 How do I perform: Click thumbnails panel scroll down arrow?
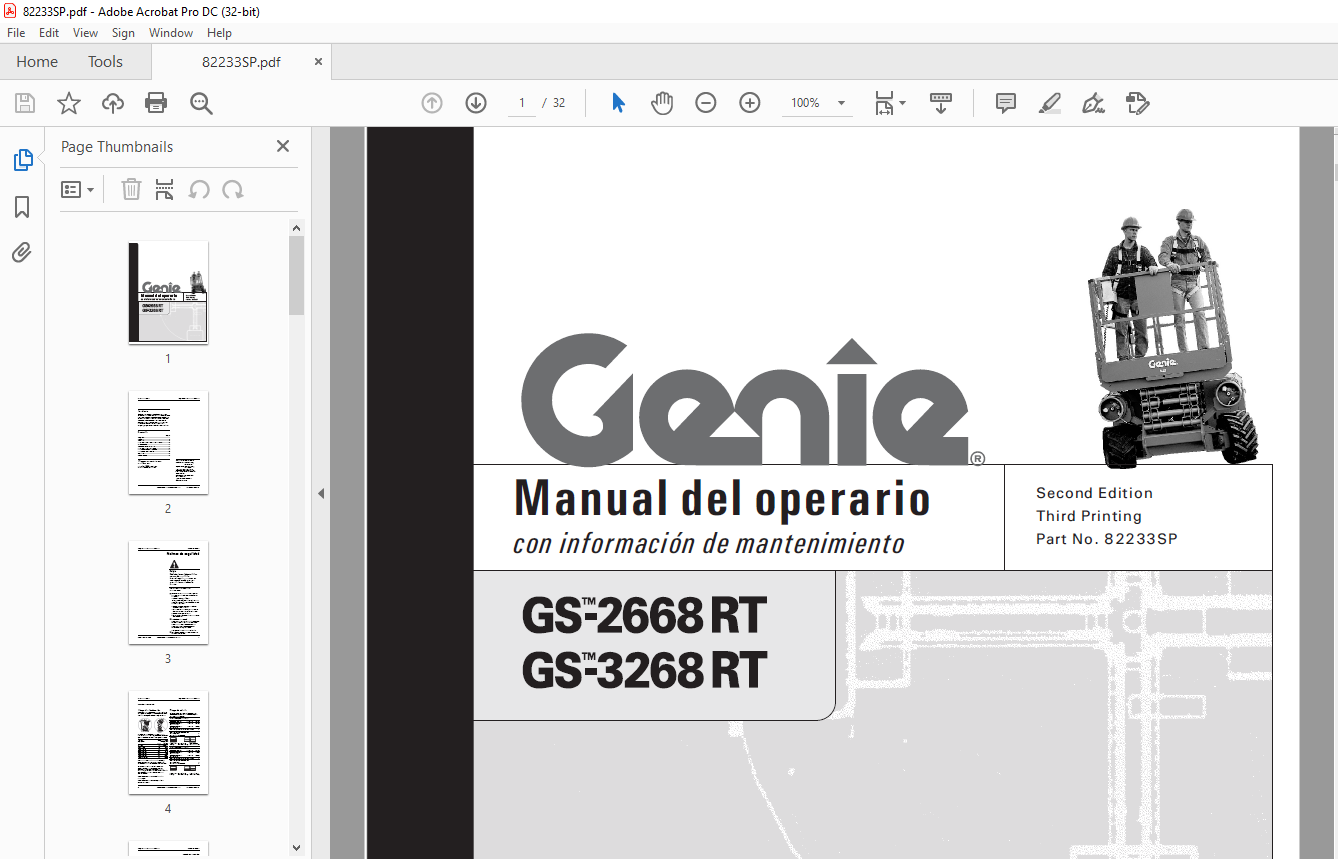pos(296,848)
